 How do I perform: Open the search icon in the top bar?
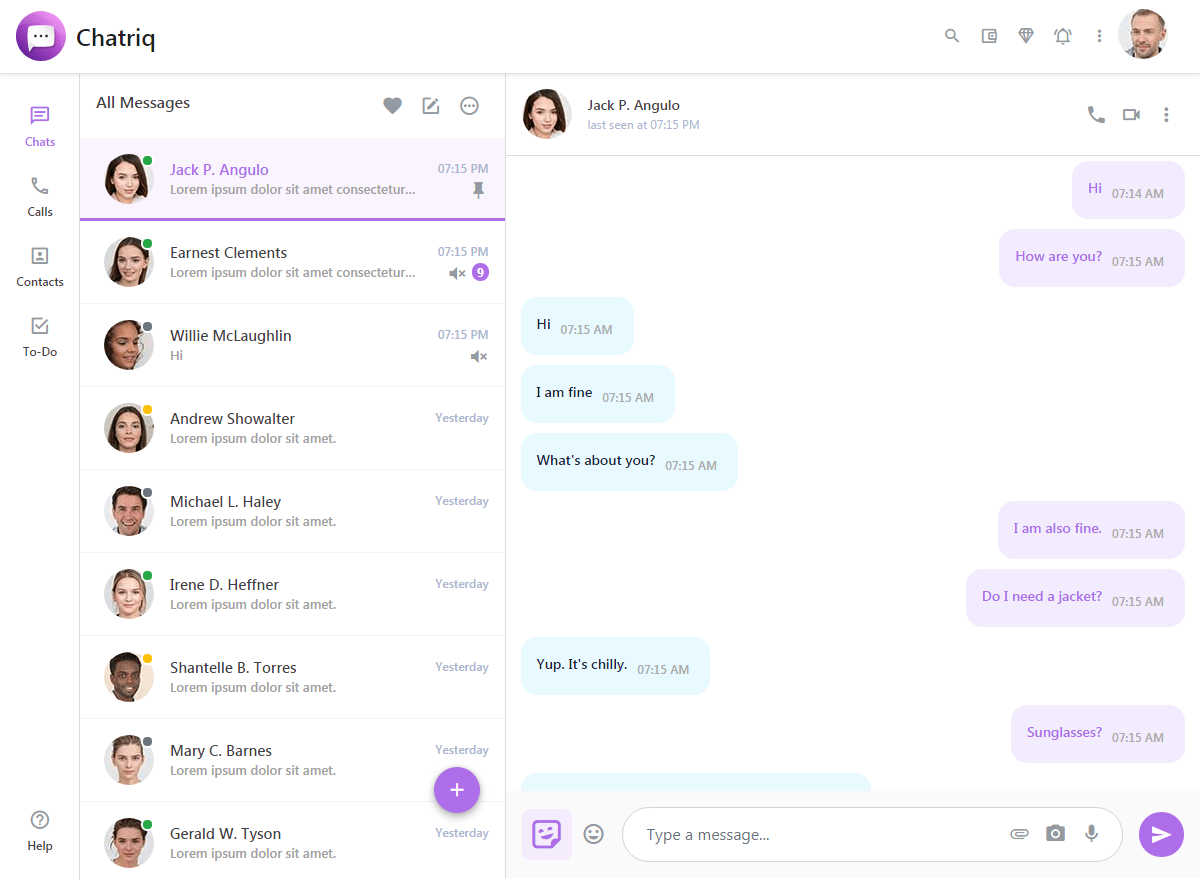point(951,35)
